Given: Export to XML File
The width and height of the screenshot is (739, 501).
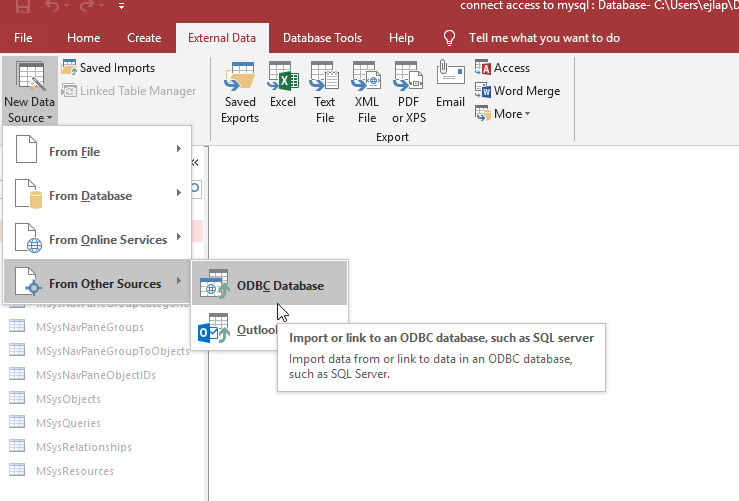Looking at the screenshot, I should point(367,92).
